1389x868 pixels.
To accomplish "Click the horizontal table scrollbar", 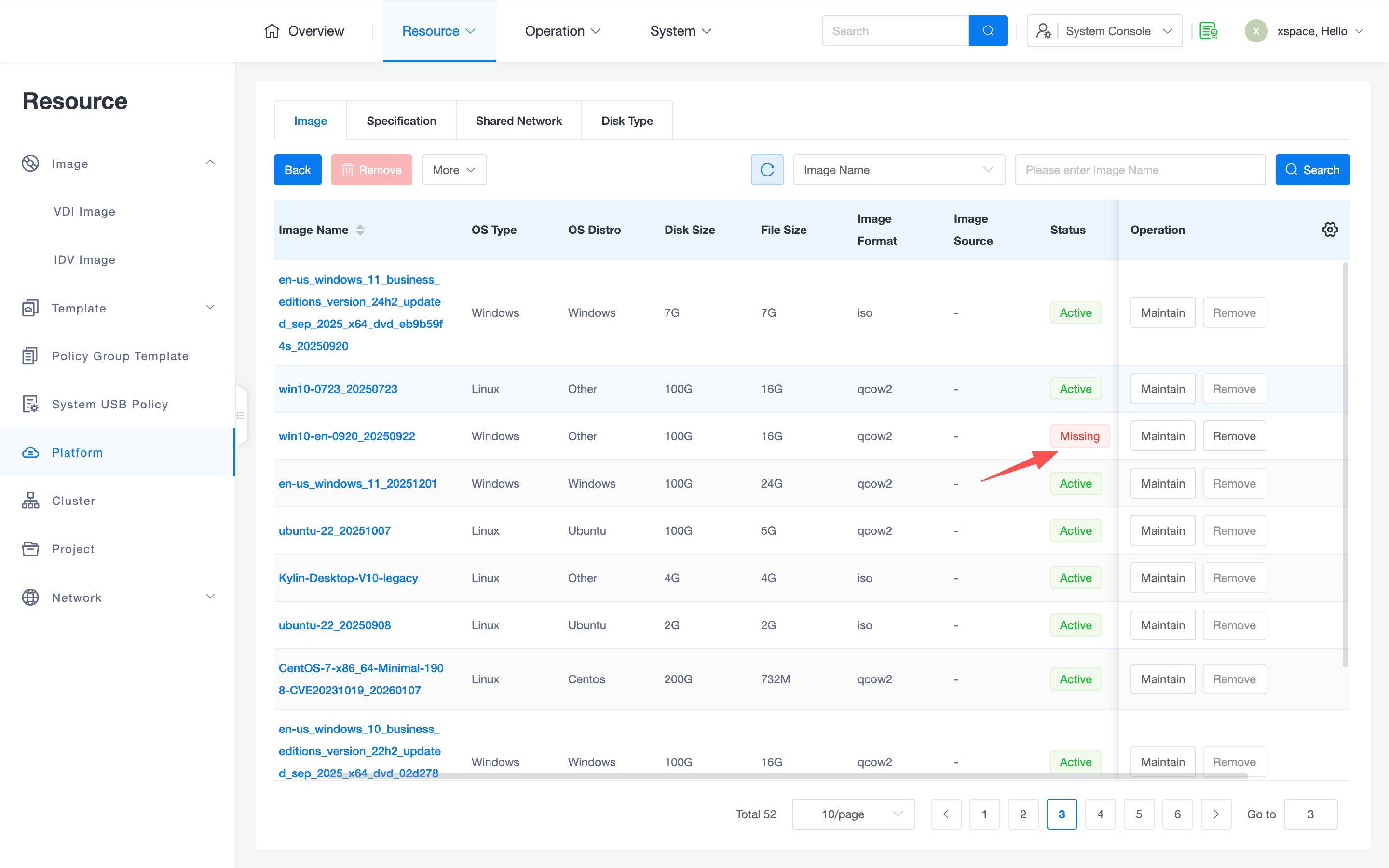I will [803, 776].
